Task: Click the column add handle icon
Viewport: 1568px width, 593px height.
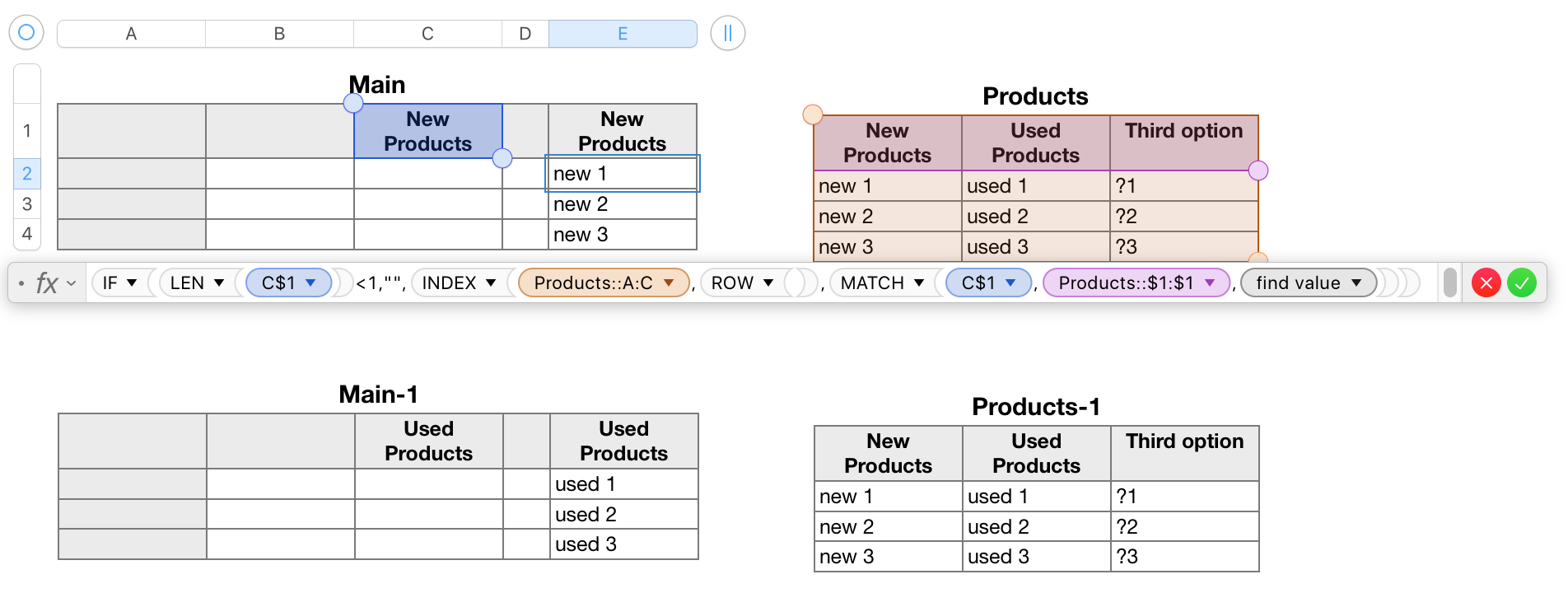Action: (x=727, y=34)
